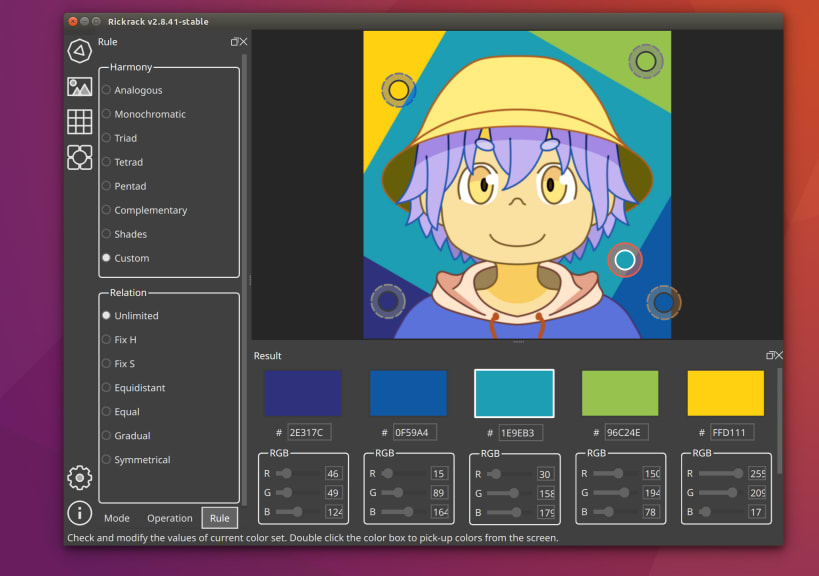The width and height of the screenshot is (819, 576).
Task: Select the yellow color picker on image
Action: (398, 91)
